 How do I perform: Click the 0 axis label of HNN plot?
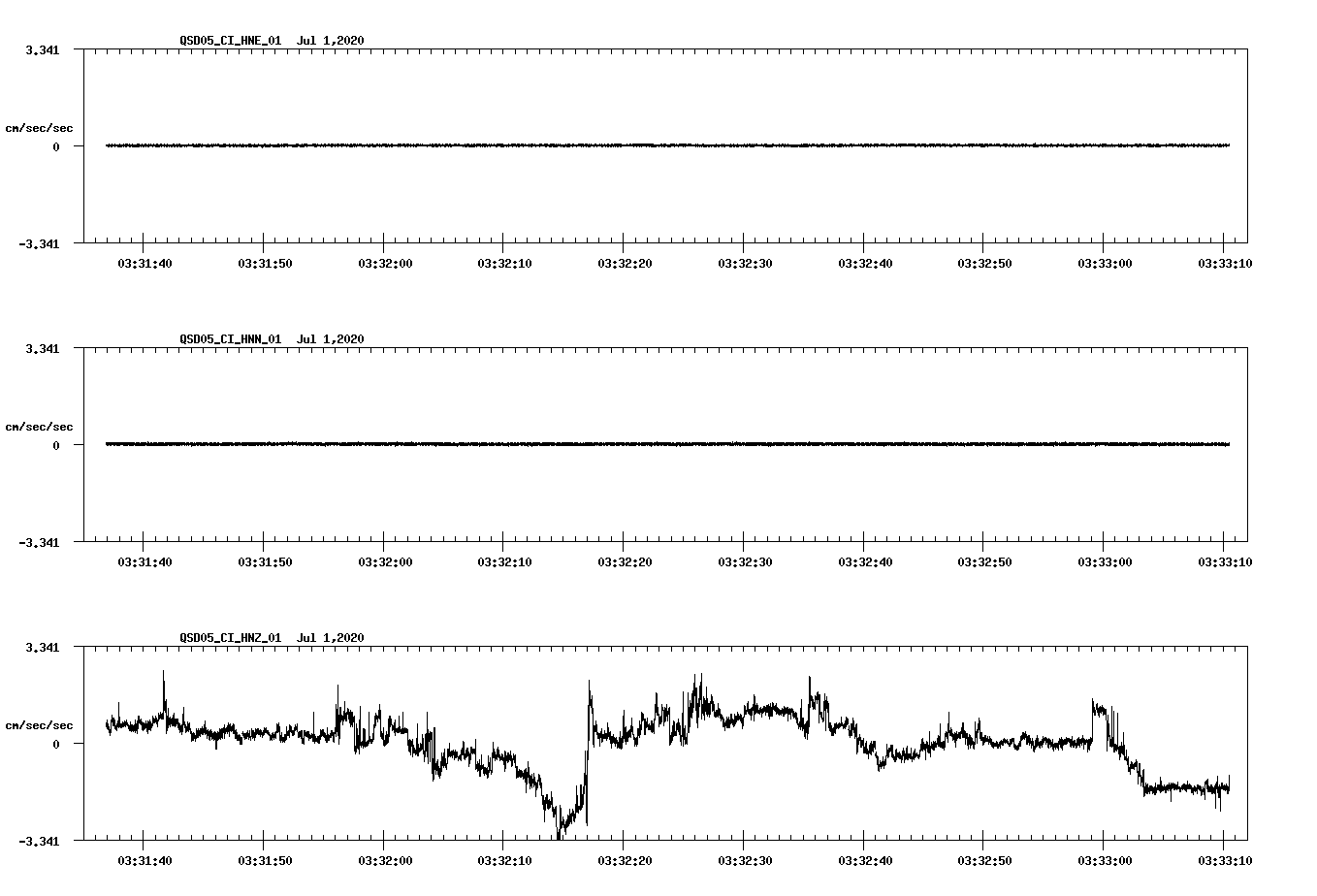pyautogui.click(x=56, y=446)
